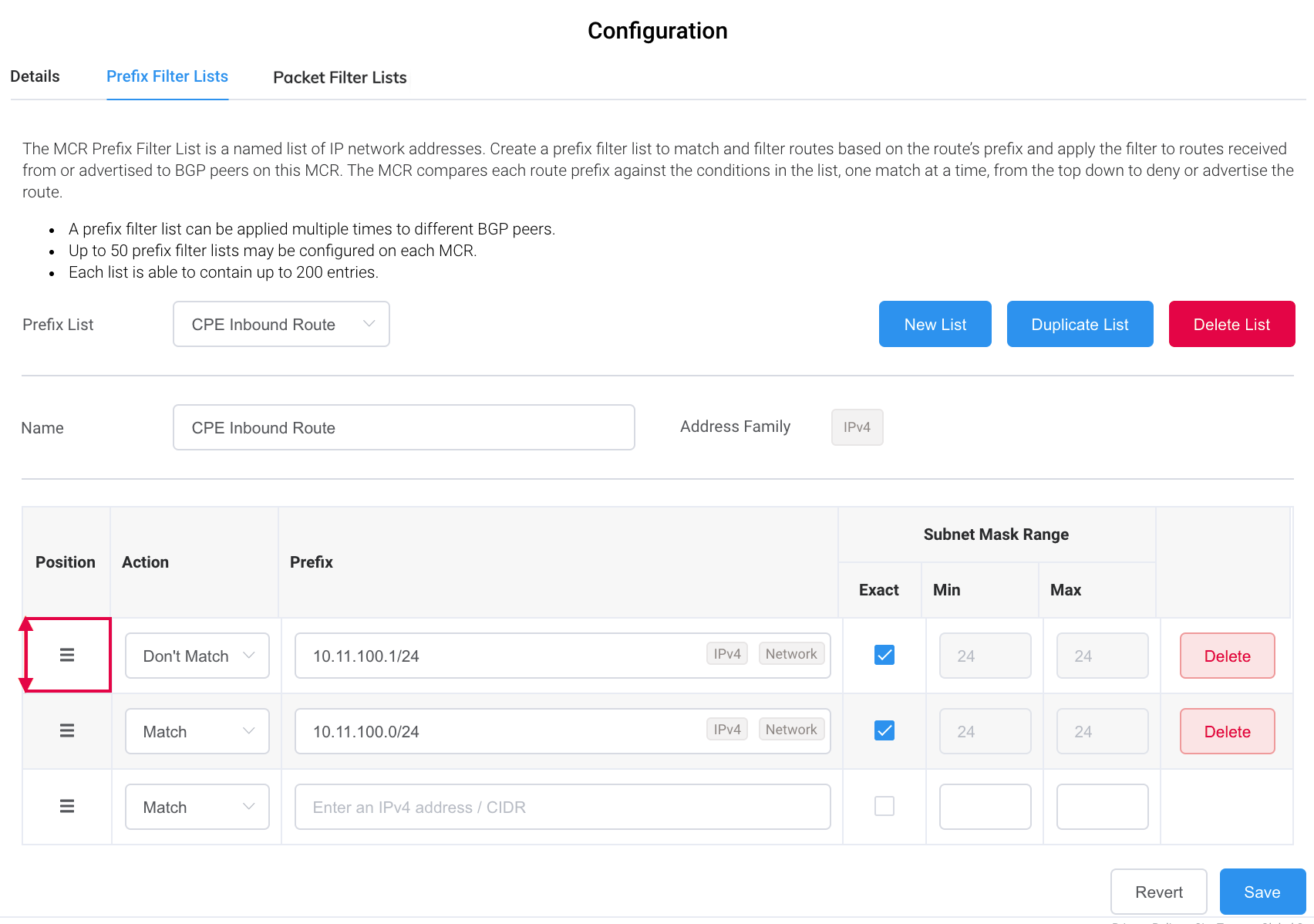Click drag handle on Don't Match row
The width and height of the screenshot is (1314, 924).
[67, 655]
